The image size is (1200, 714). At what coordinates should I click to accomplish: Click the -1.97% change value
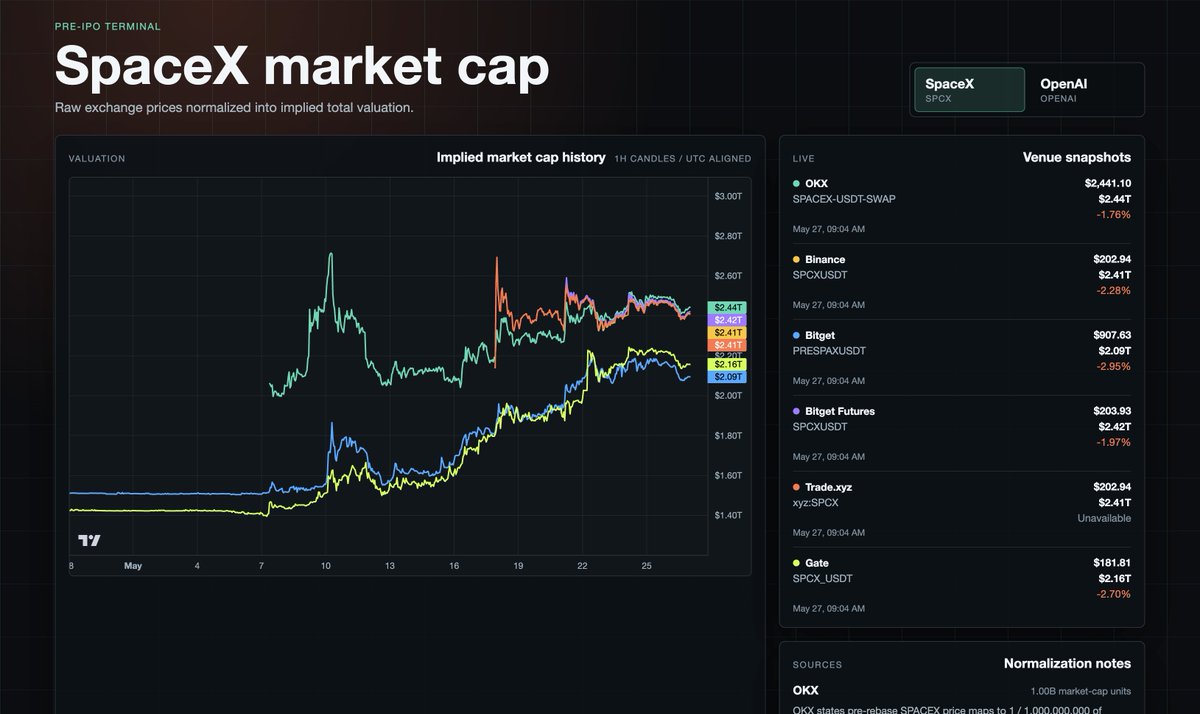pyautogui.click(x=1114, y=442)
